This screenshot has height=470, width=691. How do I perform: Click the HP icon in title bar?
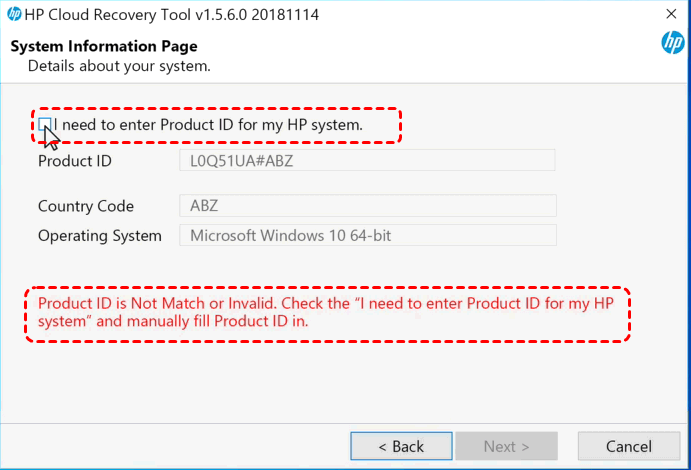pyautogui.click(x=14, y=14)
